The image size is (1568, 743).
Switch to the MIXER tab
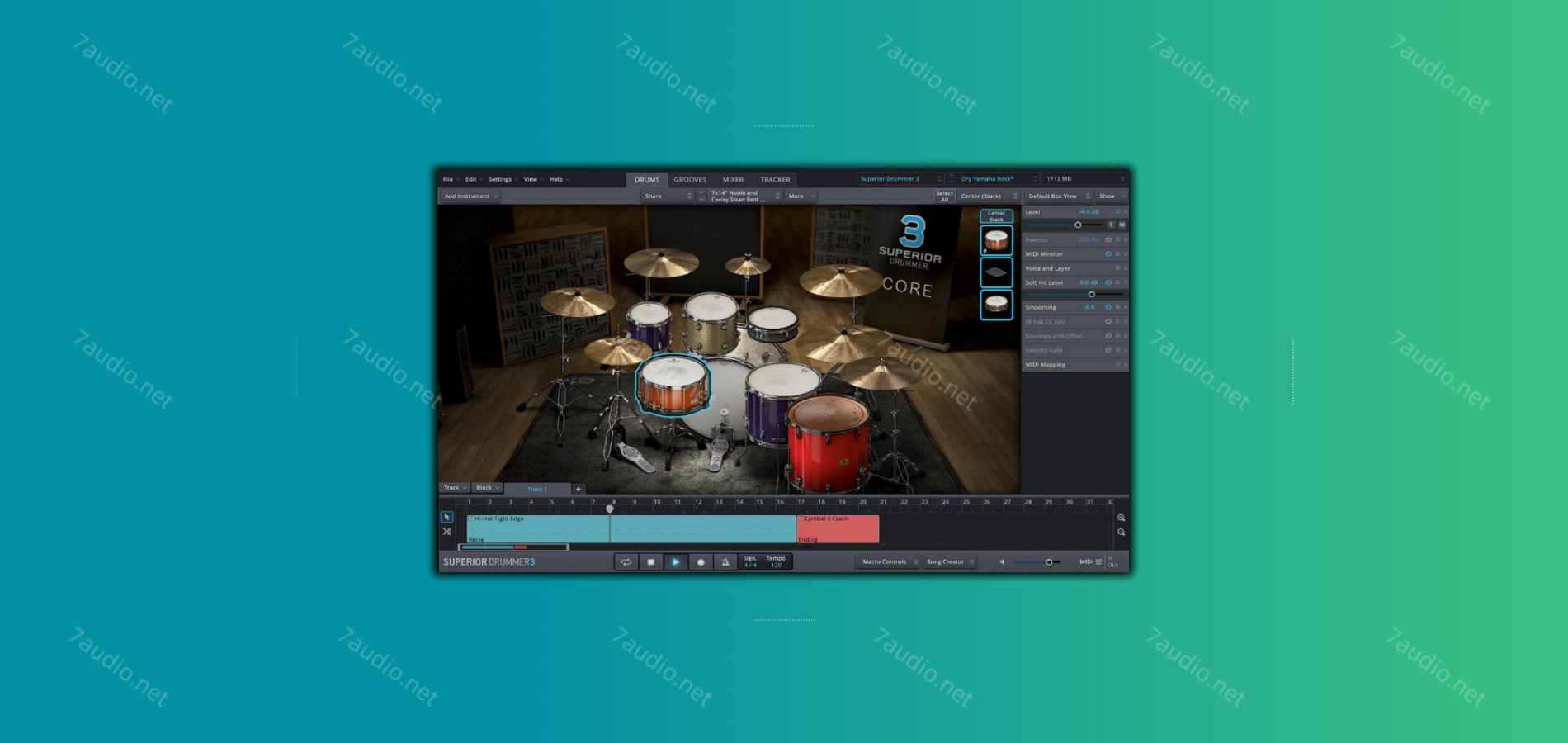[x=733, y=180]
